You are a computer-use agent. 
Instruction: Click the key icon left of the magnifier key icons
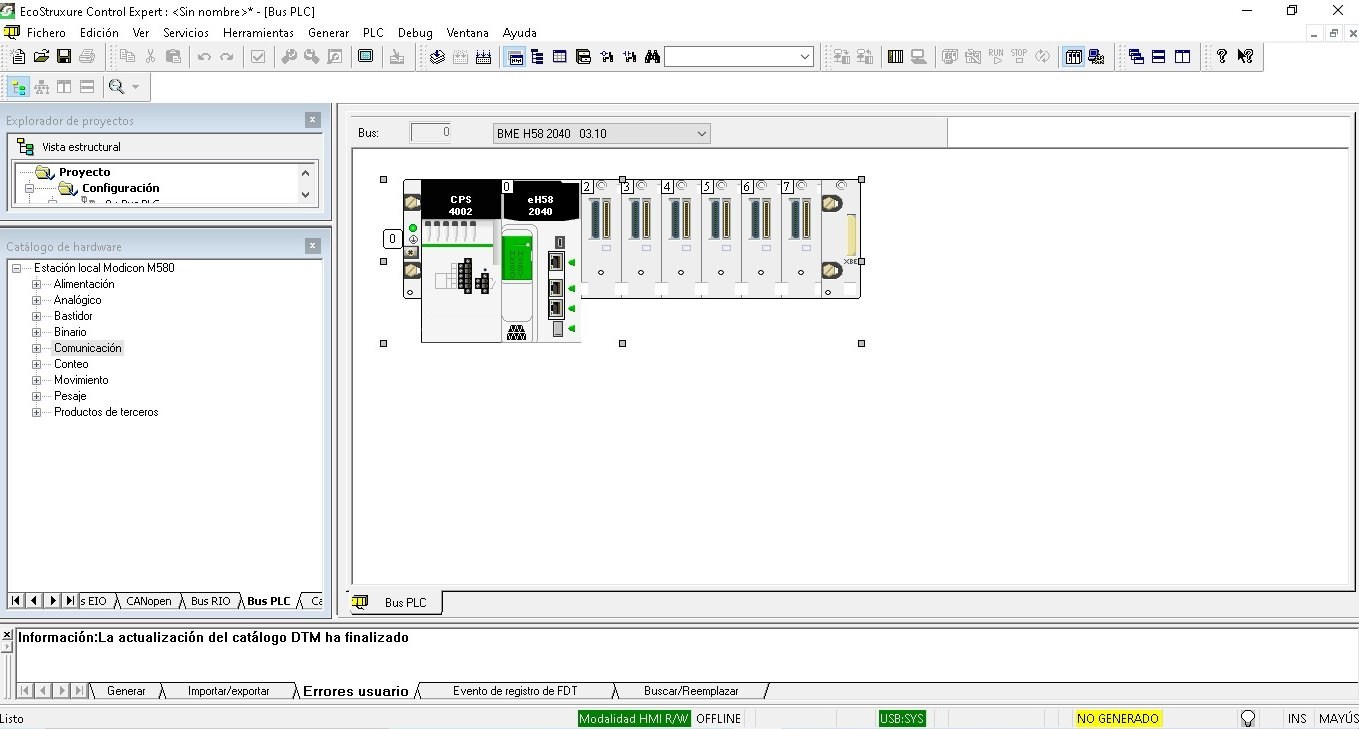click(288, 56)
